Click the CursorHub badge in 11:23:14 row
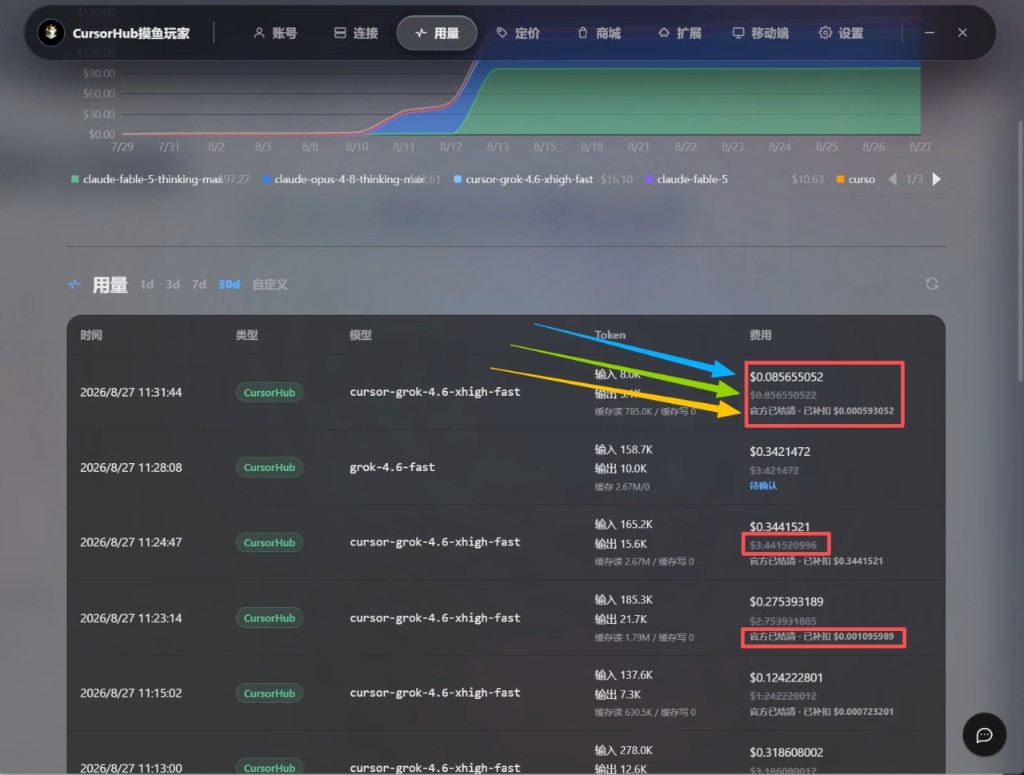Viewport: 1024px width, 775px height. click(x=269, y=618)
